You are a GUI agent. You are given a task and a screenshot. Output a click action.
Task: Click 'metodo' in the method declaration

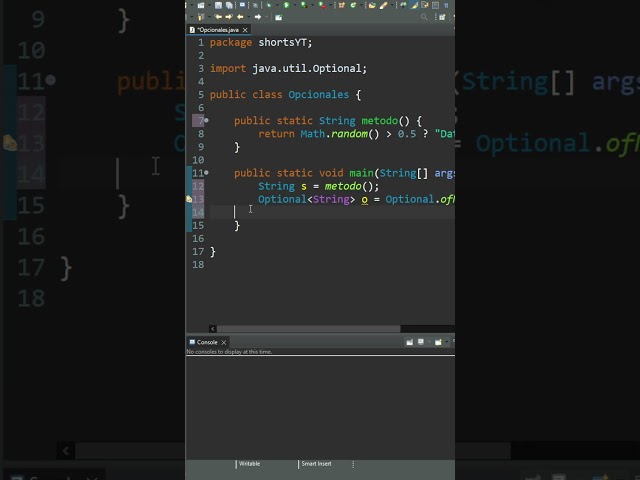tap(380, 120)
